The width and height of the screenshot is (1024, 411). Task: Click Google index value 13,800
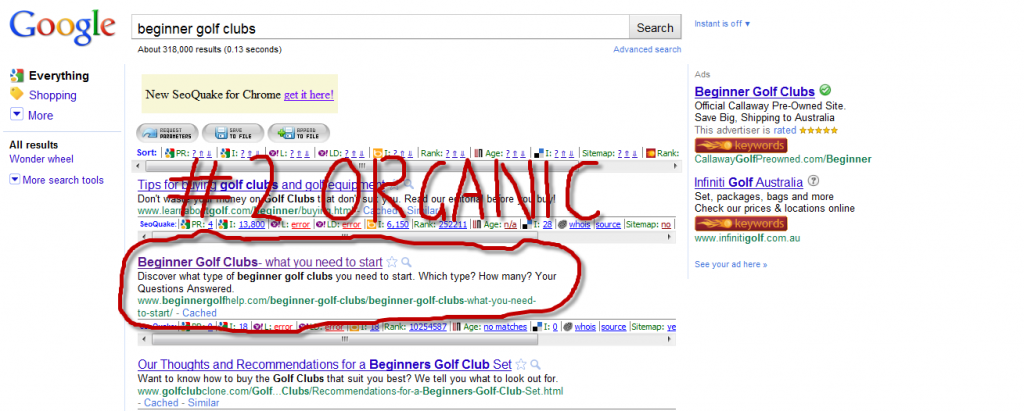(251, 224)
